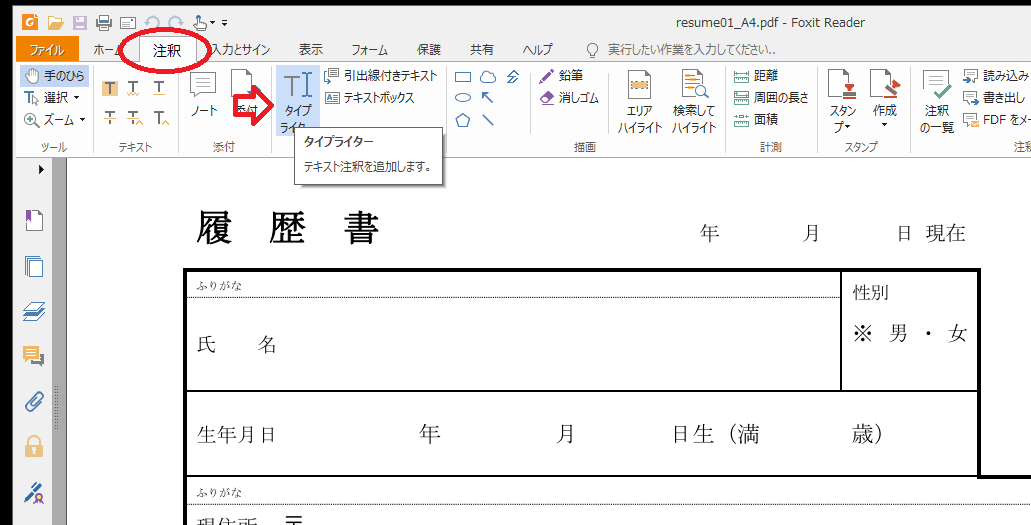Open the touch mode dropdown arrow
The image size is (1031, 525).
pos(213,24)
